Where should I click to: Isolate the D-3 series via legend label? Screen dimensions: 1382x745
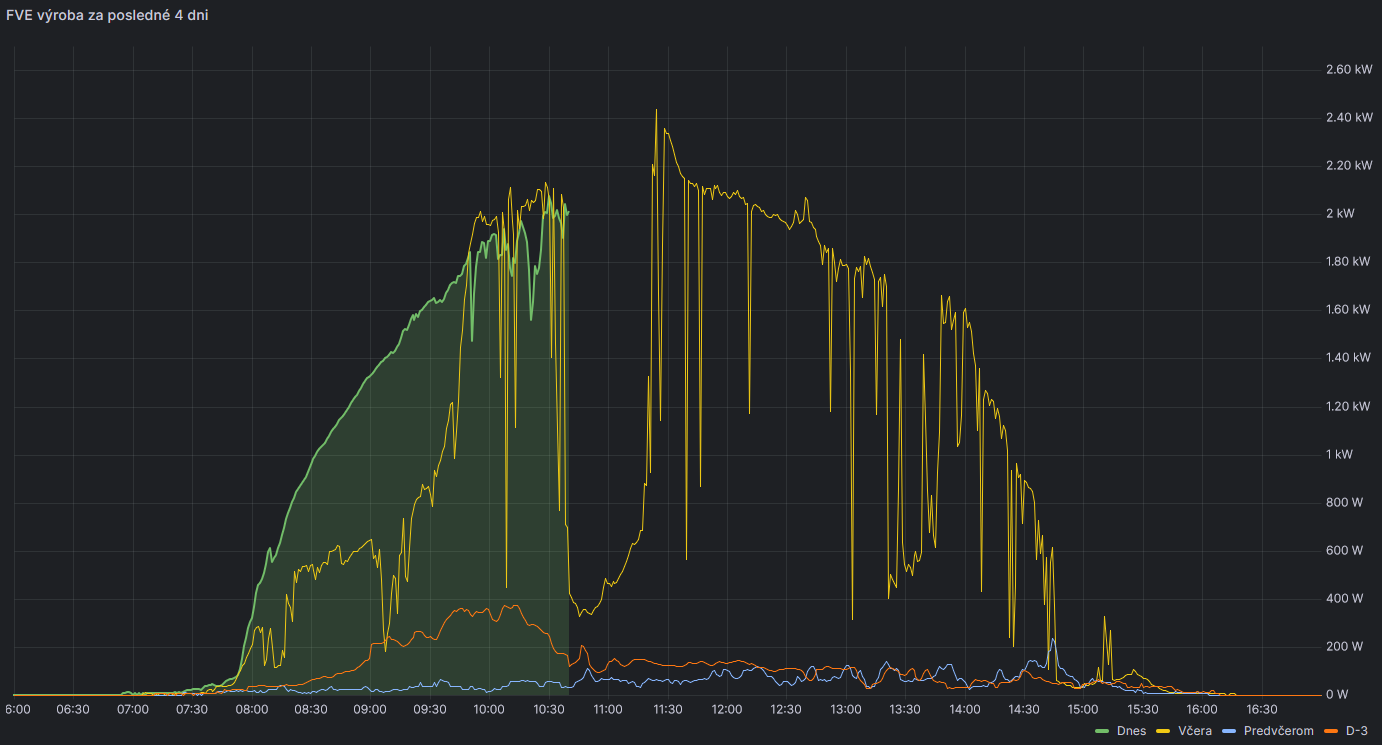(x=1356, y=731)
